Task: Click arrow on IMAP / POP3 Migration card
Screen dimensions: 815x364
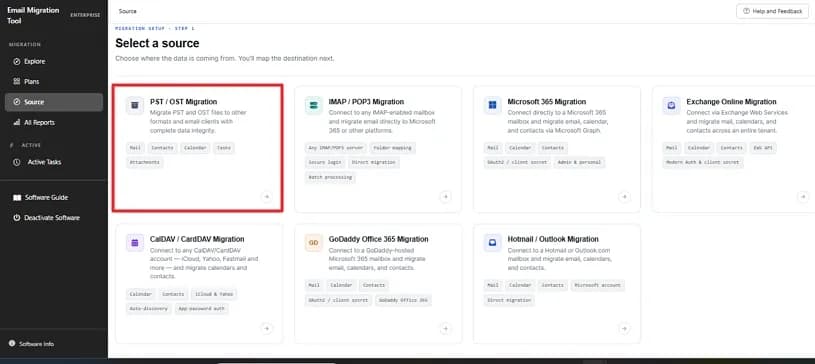Action: pyautogui.click(x=445, y=197)
